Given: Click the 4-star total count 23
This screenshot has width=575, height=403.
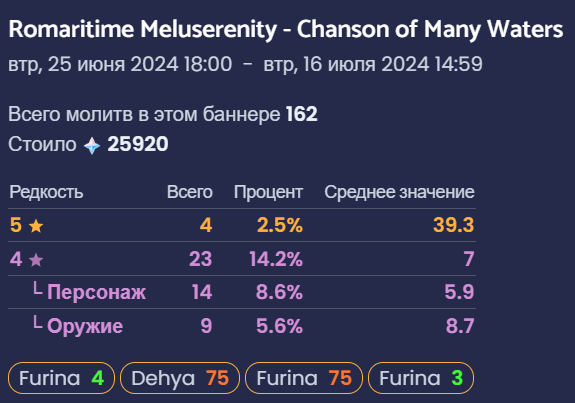Looking at the screenshot, I should [201, 259].
